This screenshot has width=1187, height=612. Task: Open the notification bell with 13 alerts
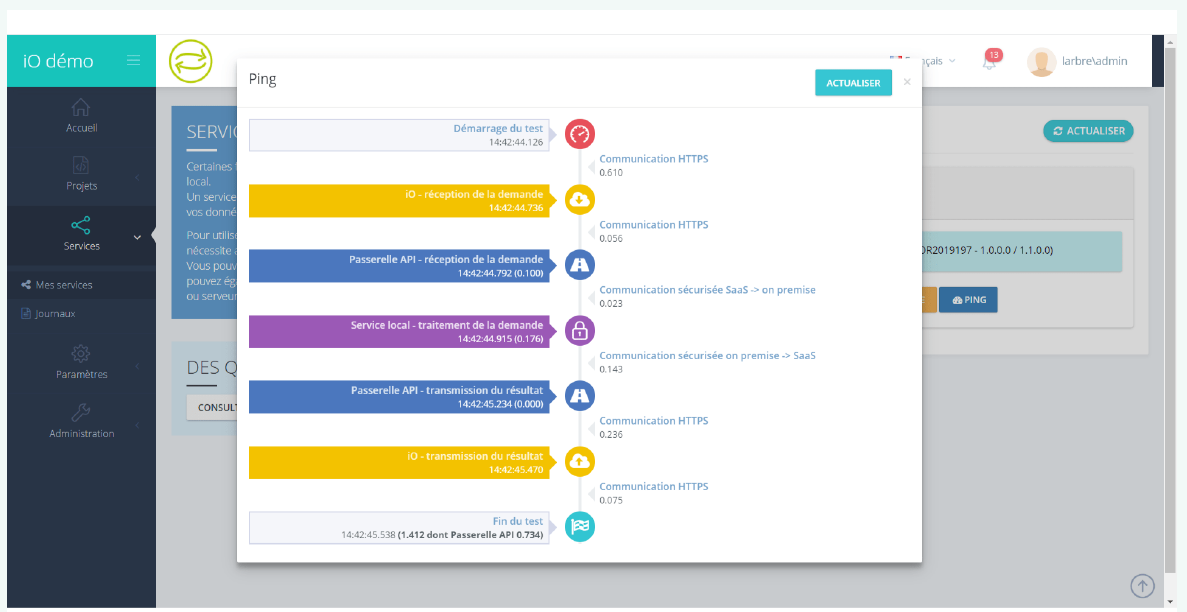click(x=989, y=61)
